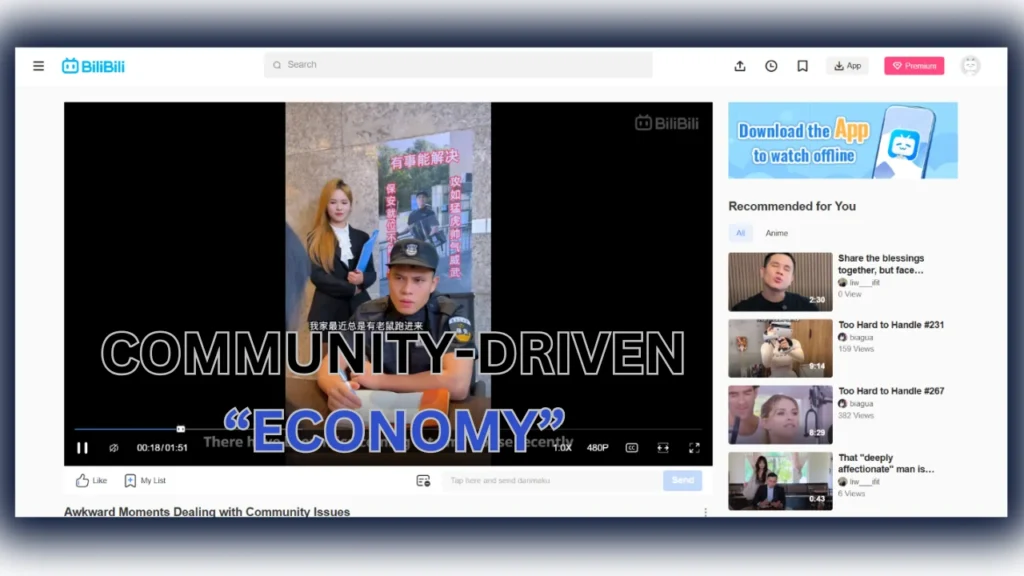Switch to wide-screen player mode

(x=662, y=448)
